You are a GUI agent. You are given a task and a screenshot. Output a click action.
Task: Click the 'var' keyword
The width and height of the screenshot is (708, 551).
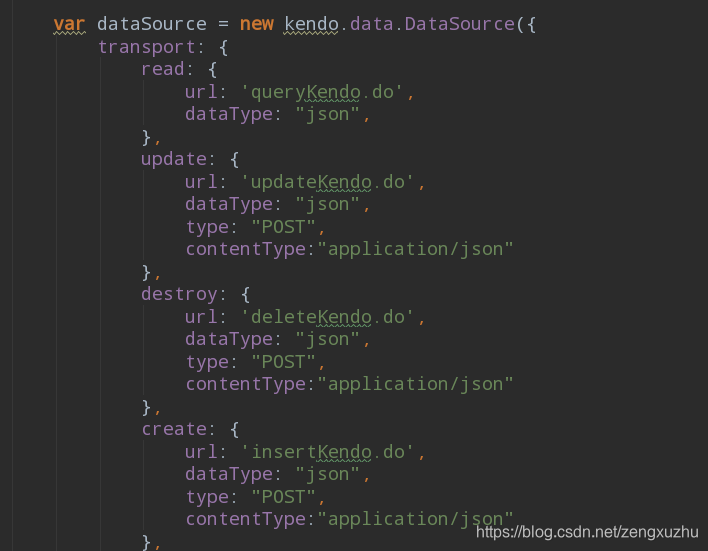pos(69,24)
